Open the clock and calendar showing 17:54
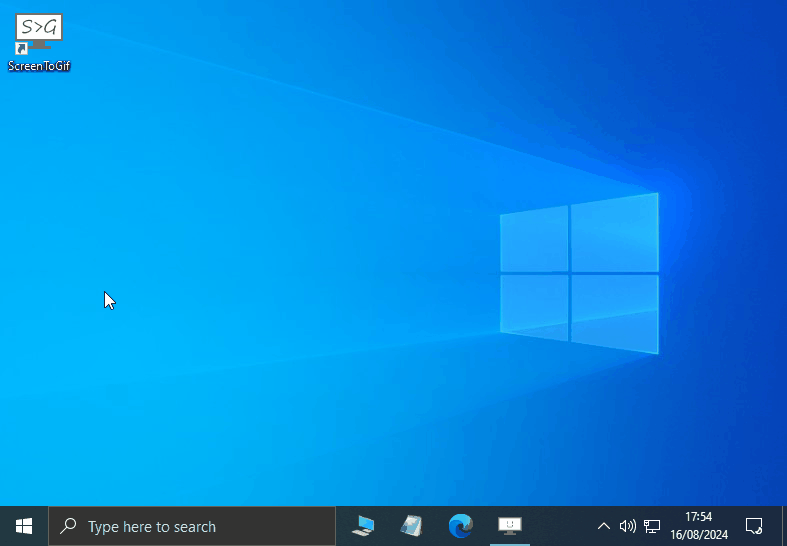 coord(699,526)
